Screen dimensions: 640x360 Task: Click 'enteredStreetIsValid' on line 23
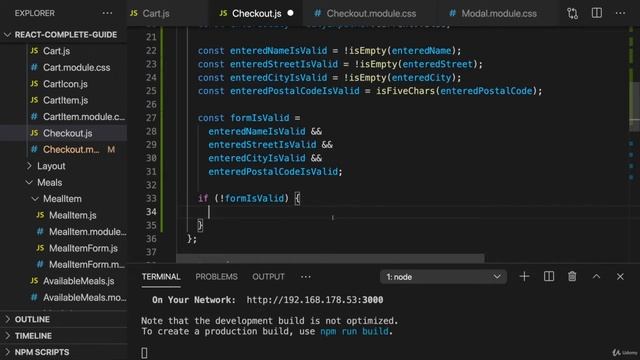pos(284,64)
